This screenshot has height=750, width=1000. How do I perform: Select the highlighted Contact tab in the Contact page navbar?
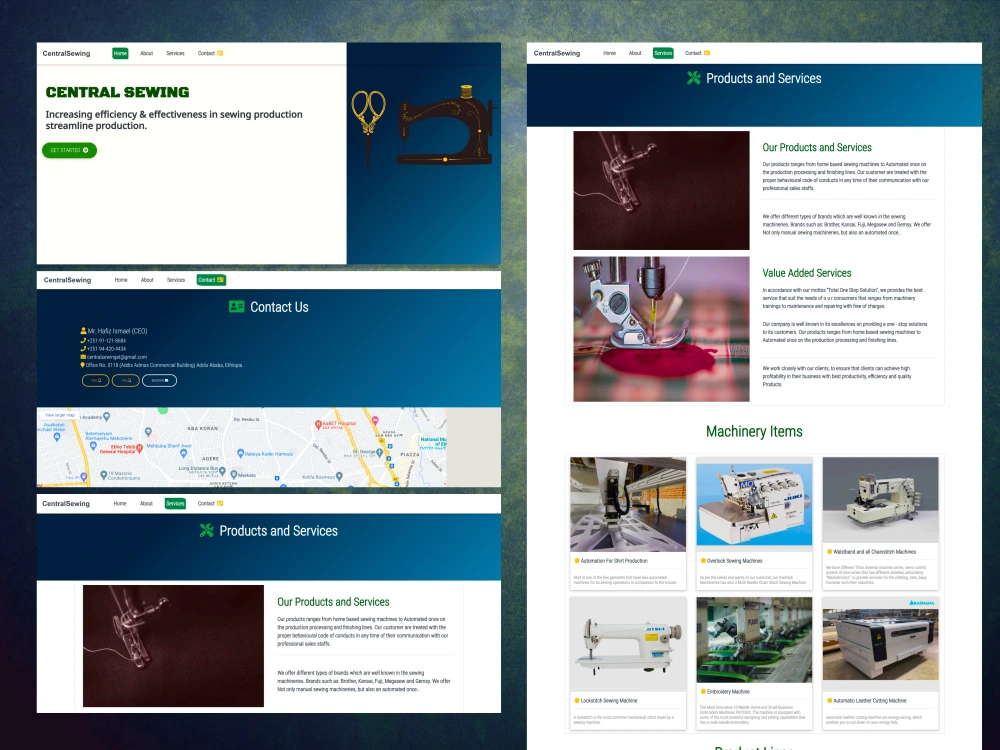211,280
